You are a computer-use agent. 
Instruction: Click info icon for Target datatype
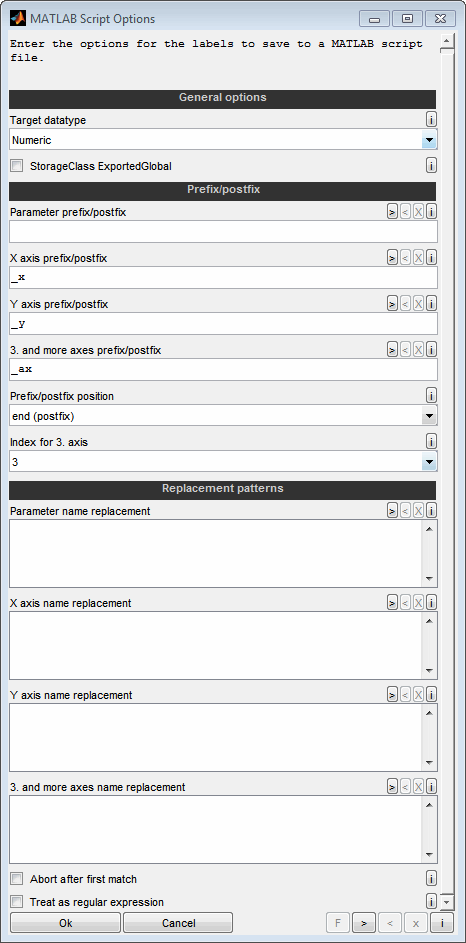click(x=431, y=118)
